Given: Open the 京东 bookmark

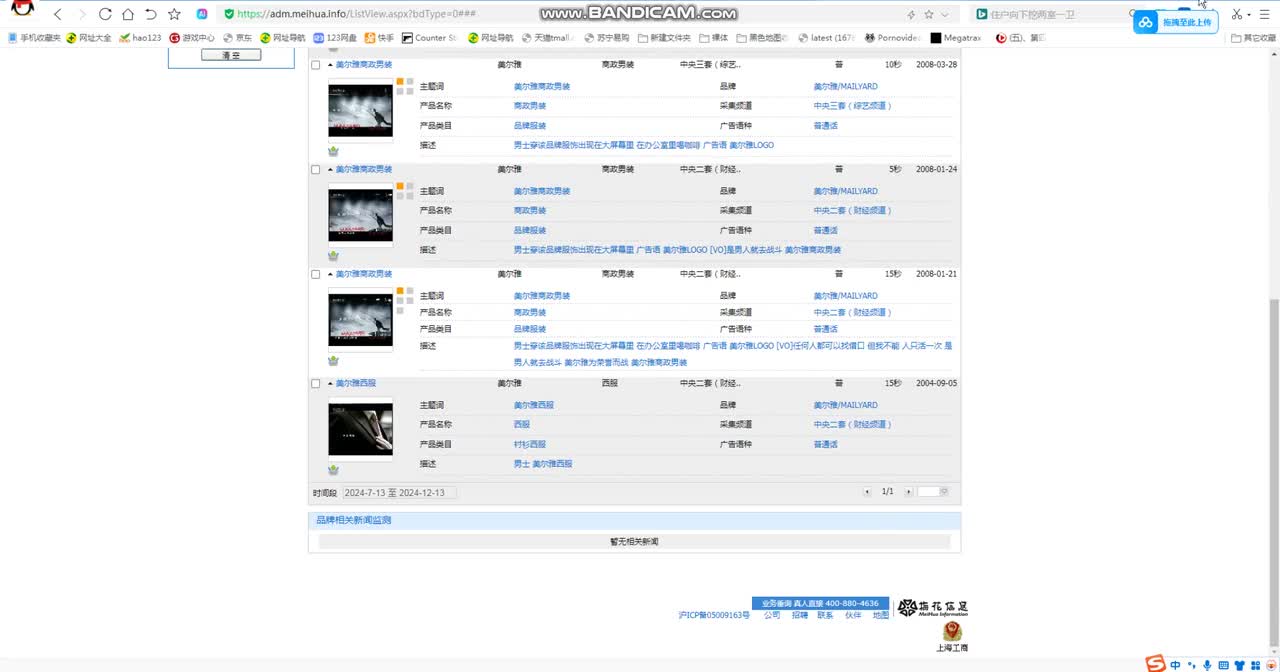Looking at the screenshot, I should [x=238, y=38].
